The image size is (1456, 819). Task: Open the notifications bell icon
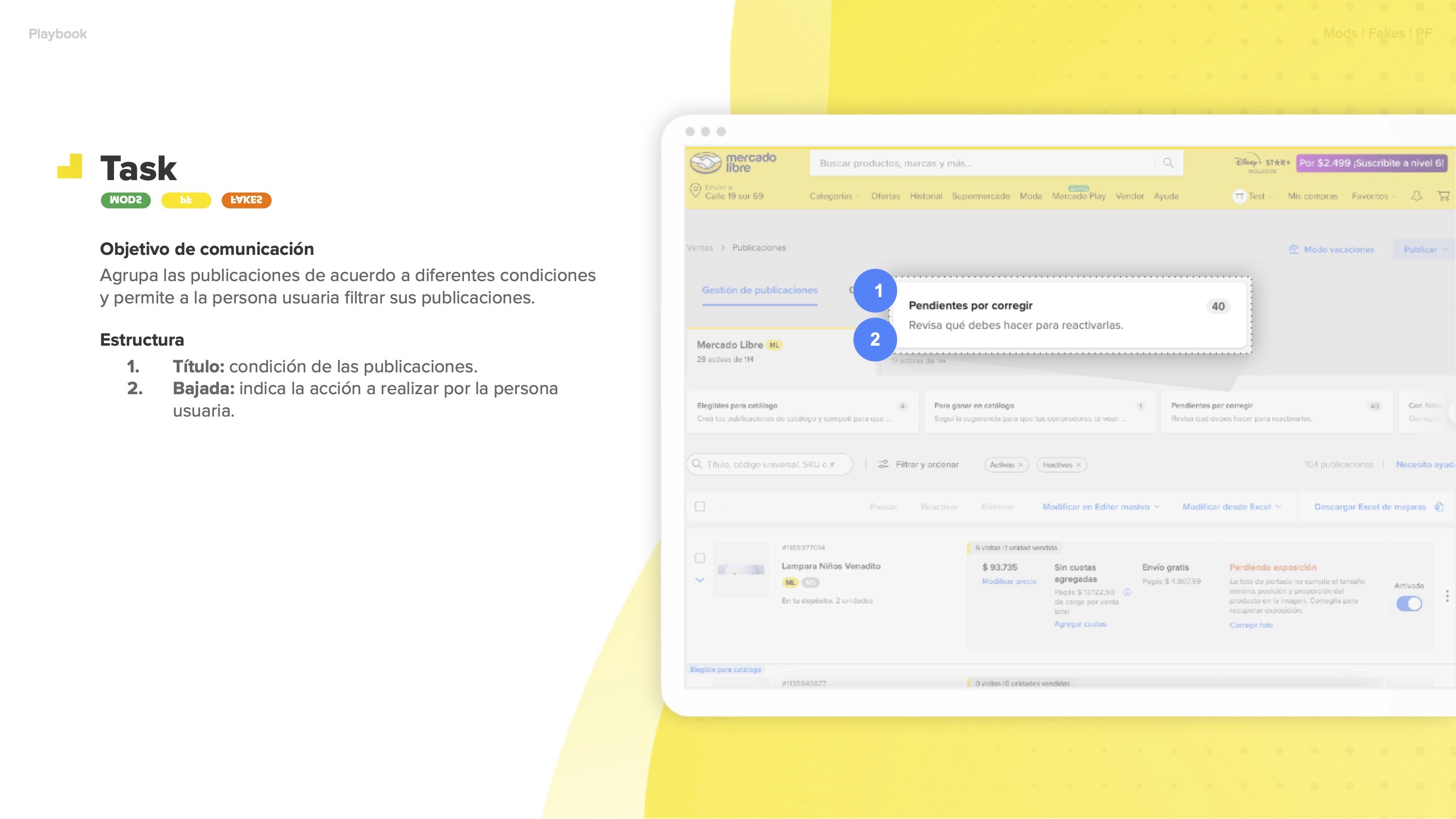[1416, 196]
